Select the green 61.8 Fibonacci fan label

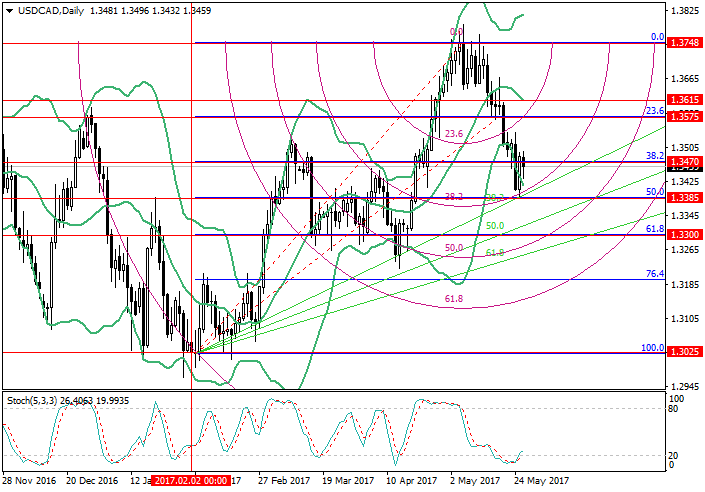495,253
